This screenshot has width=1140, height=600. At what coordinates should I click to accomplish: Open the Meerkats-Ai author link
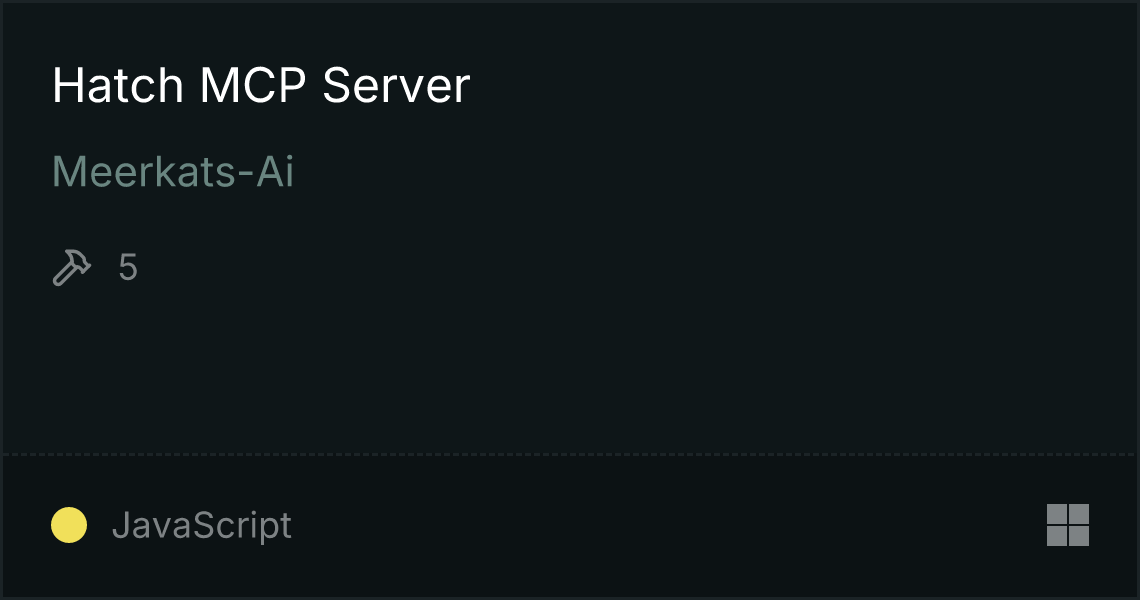(173, 172)
